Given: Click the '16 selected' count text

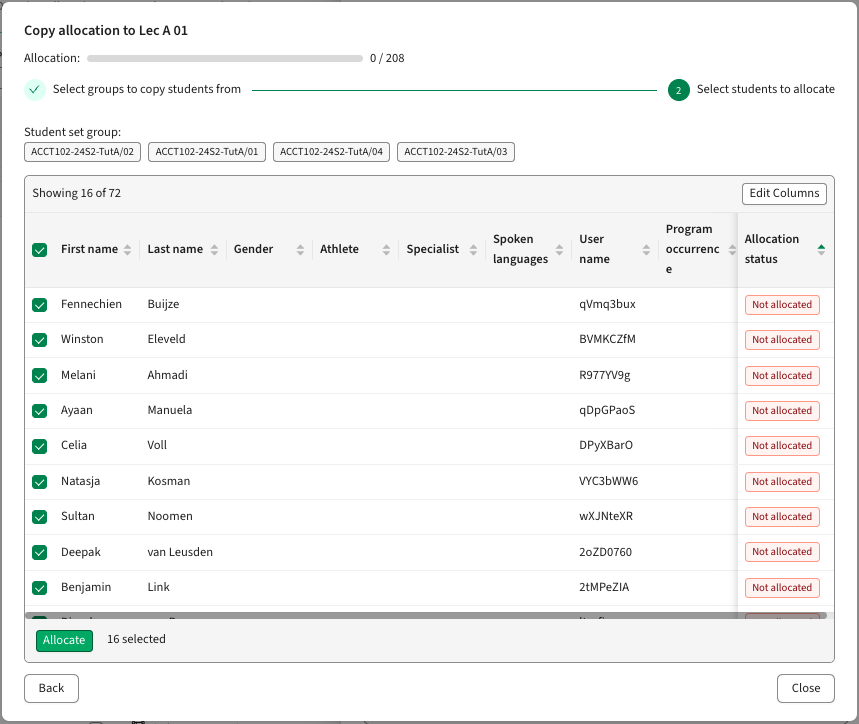Looking at the screenshot, I should pos(136,639).
